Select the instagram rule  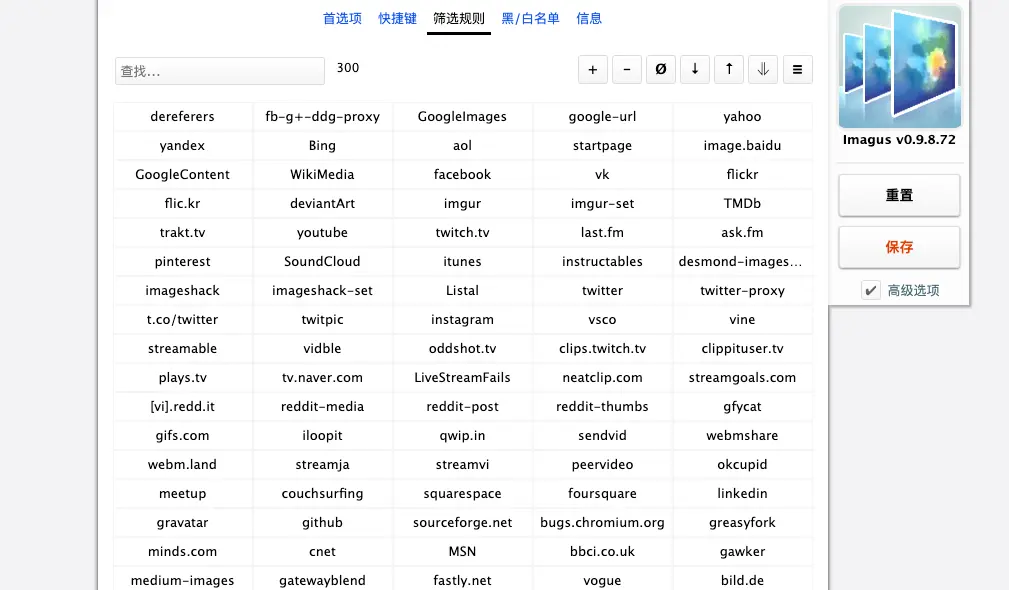pos(463,319)
